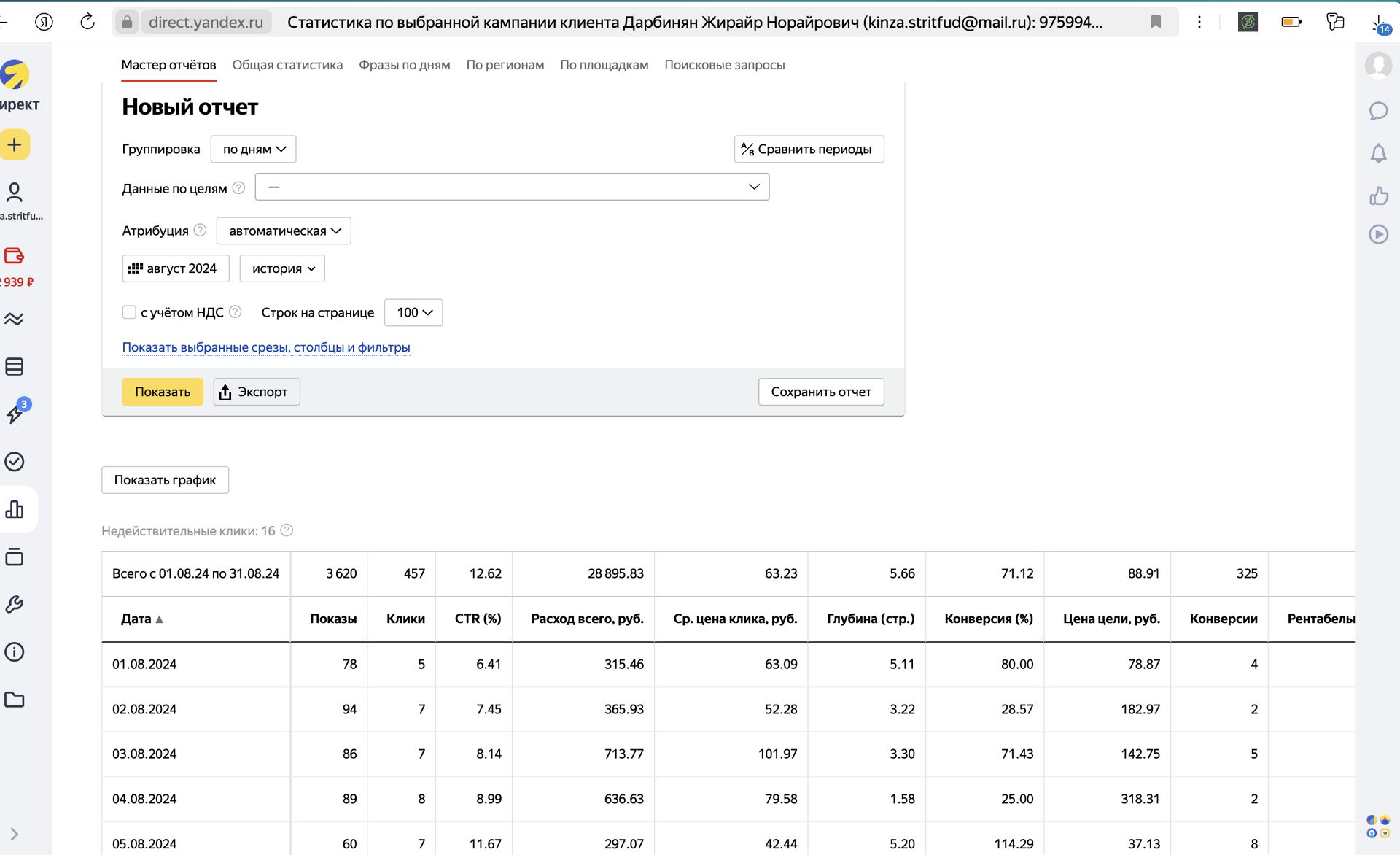Enable the 'с учётом НДС' checkbox

click(129, 312)
